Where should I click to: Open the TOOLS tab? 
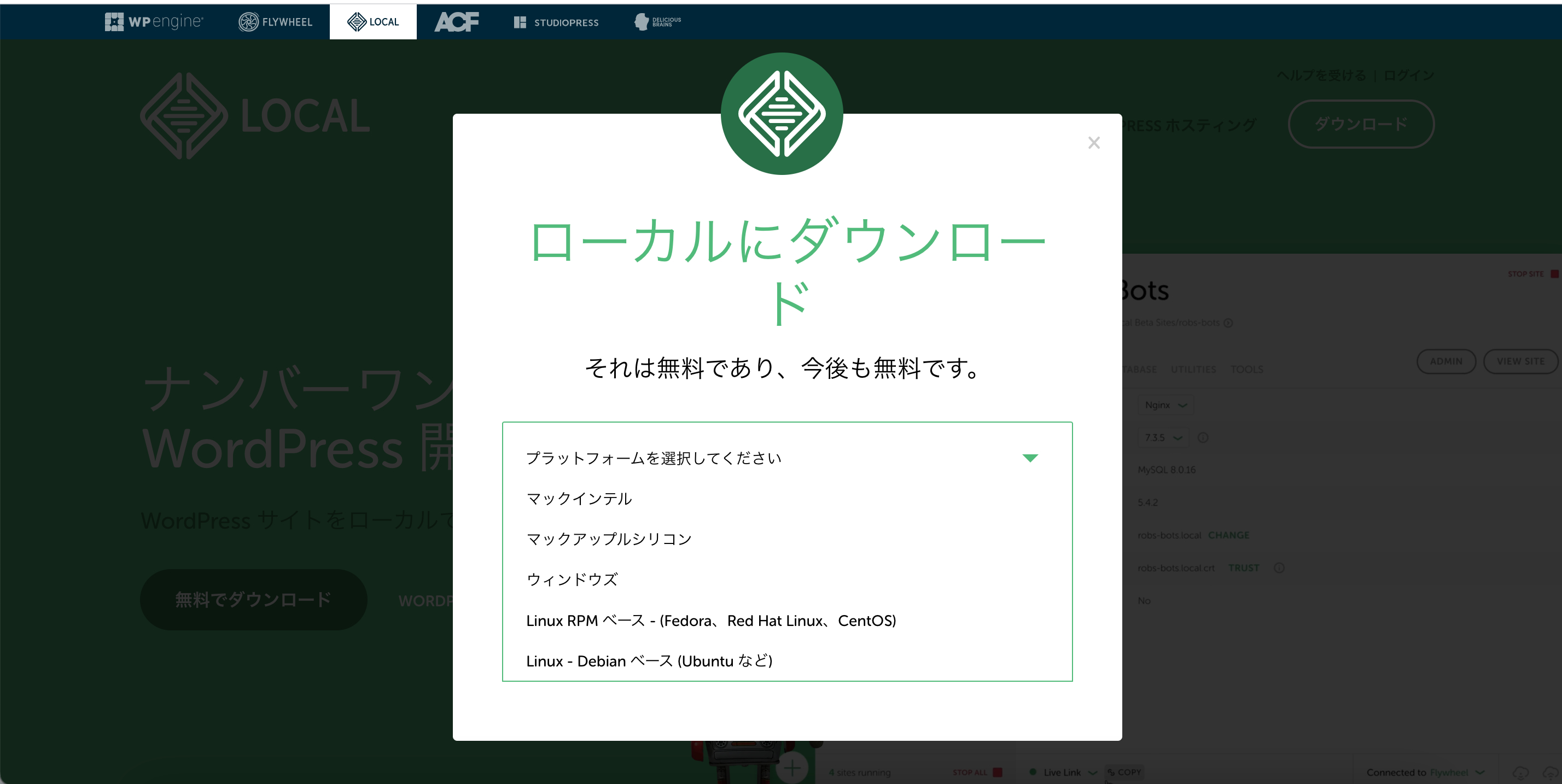click(x=1246, y=368)
